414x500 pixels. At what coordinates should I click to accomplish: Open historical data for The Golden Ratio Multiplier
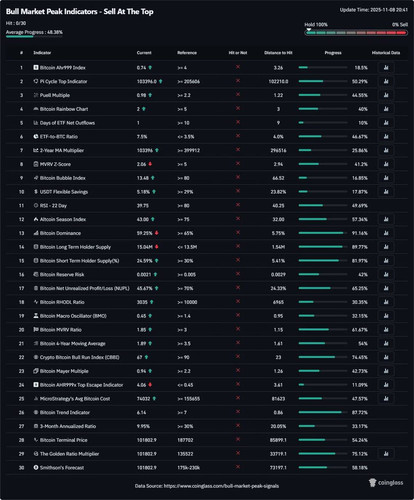point(386,454)
